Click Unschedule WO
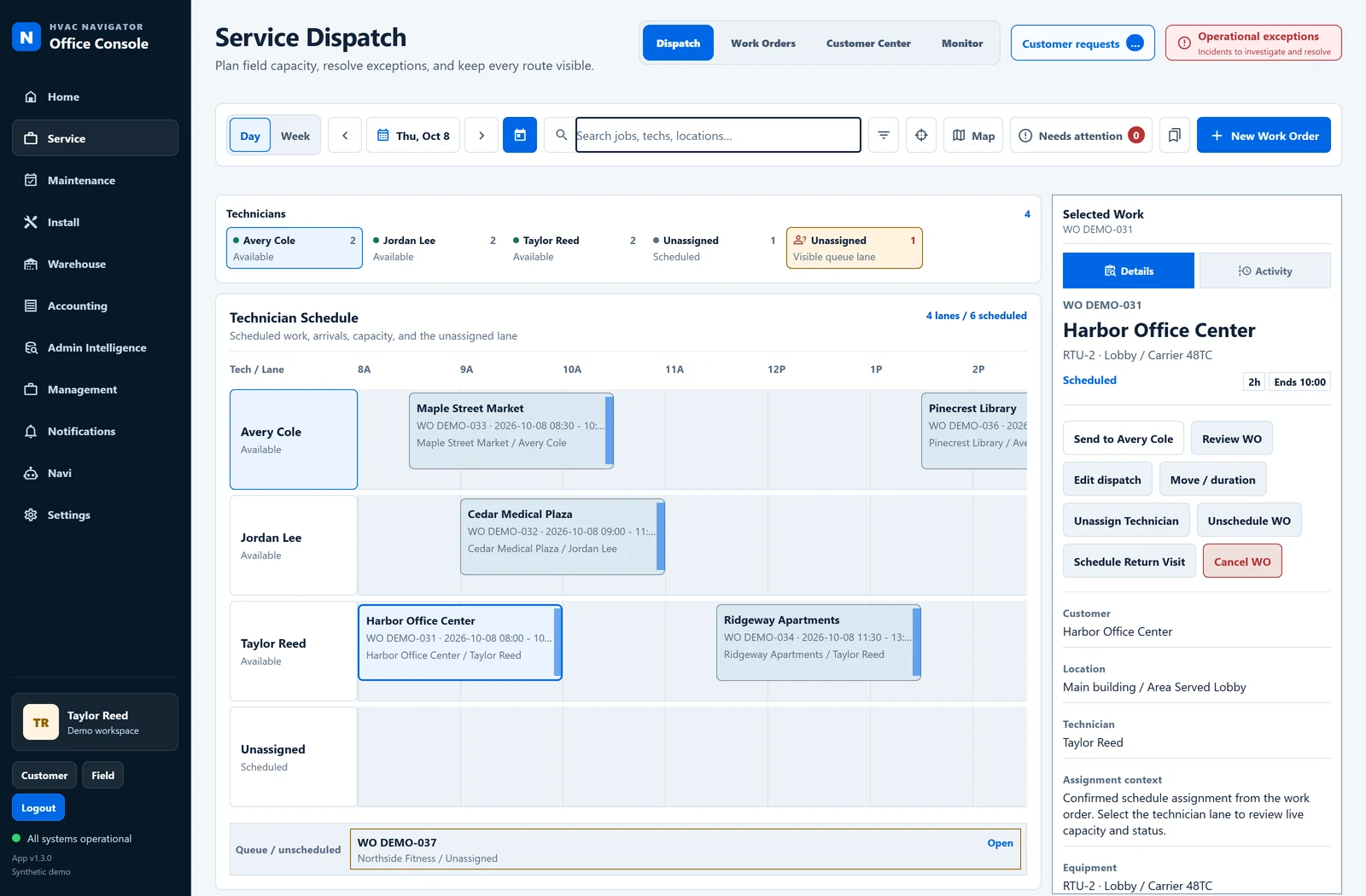Screen dimensions: 1366x896 click(x=1249, y=521)
